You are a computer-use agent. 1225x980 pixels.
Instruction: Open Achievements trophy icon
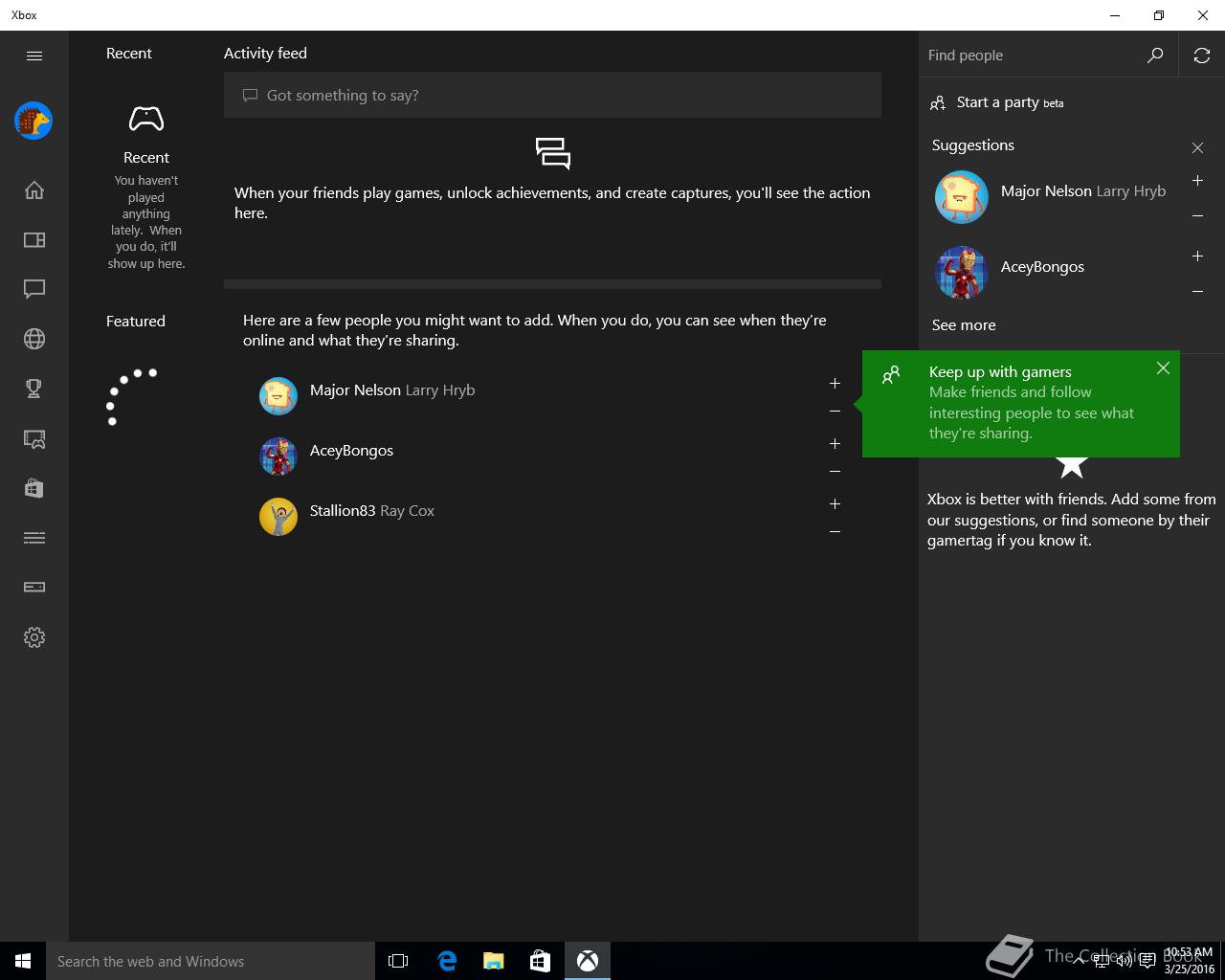34,389
